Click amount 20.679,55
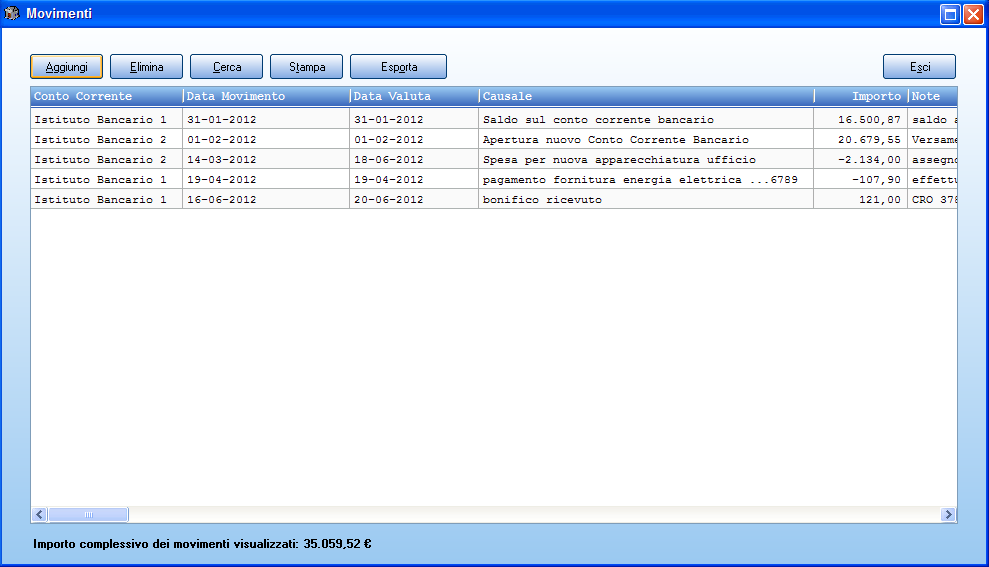 coord(860,139)
